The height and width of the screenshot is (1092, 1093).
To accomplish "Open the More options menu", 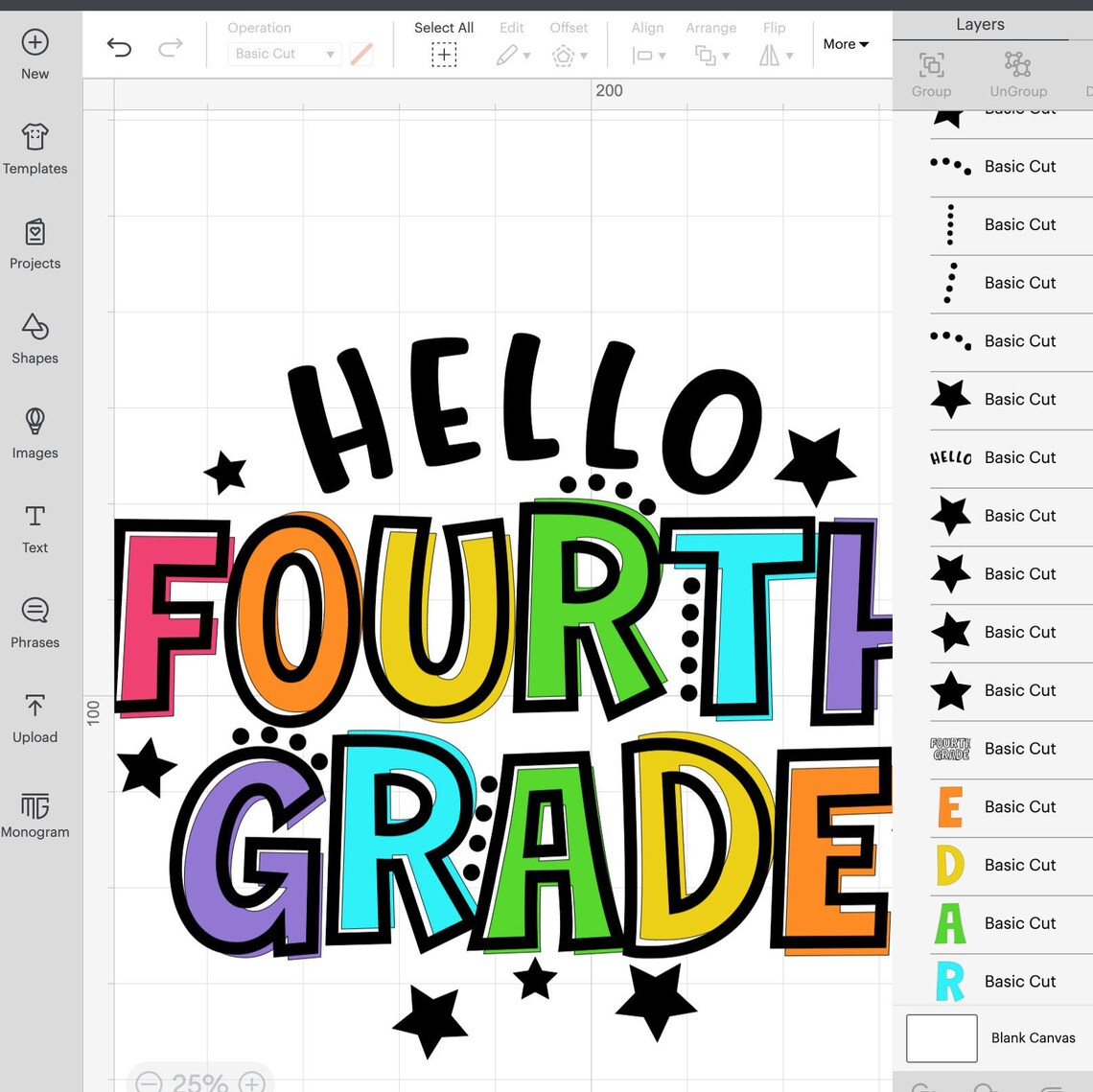I will pyautogui.click(x=845, y=44).
